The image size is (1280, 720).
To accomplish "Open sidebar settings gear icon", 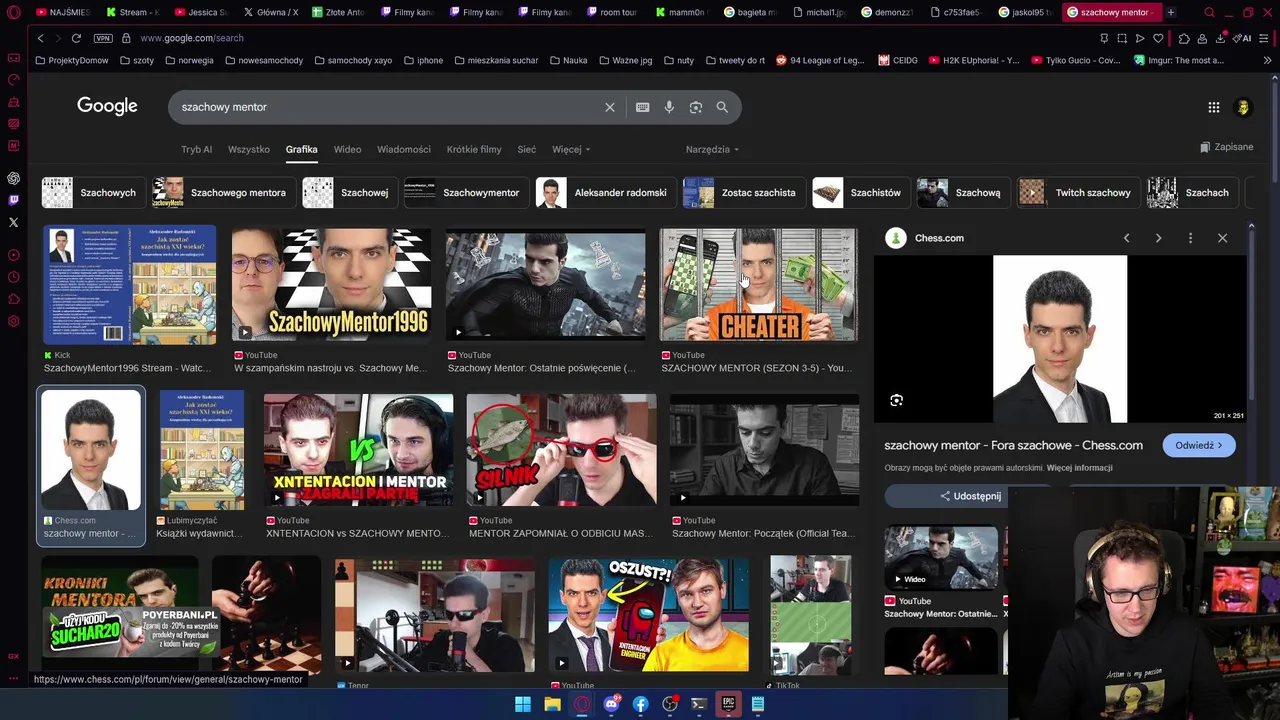I will [x=14, y=321].
